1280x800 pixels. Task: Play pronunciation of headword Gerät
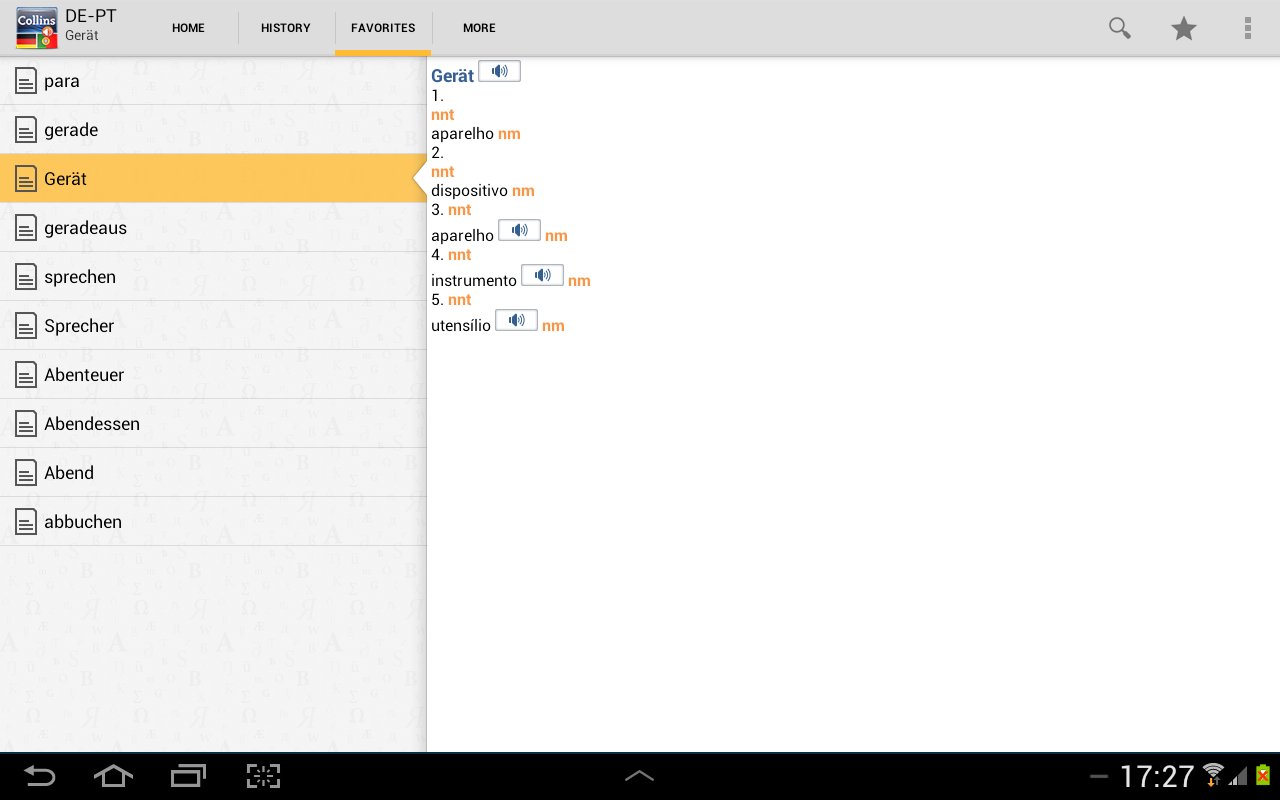(x=499, y=71)
